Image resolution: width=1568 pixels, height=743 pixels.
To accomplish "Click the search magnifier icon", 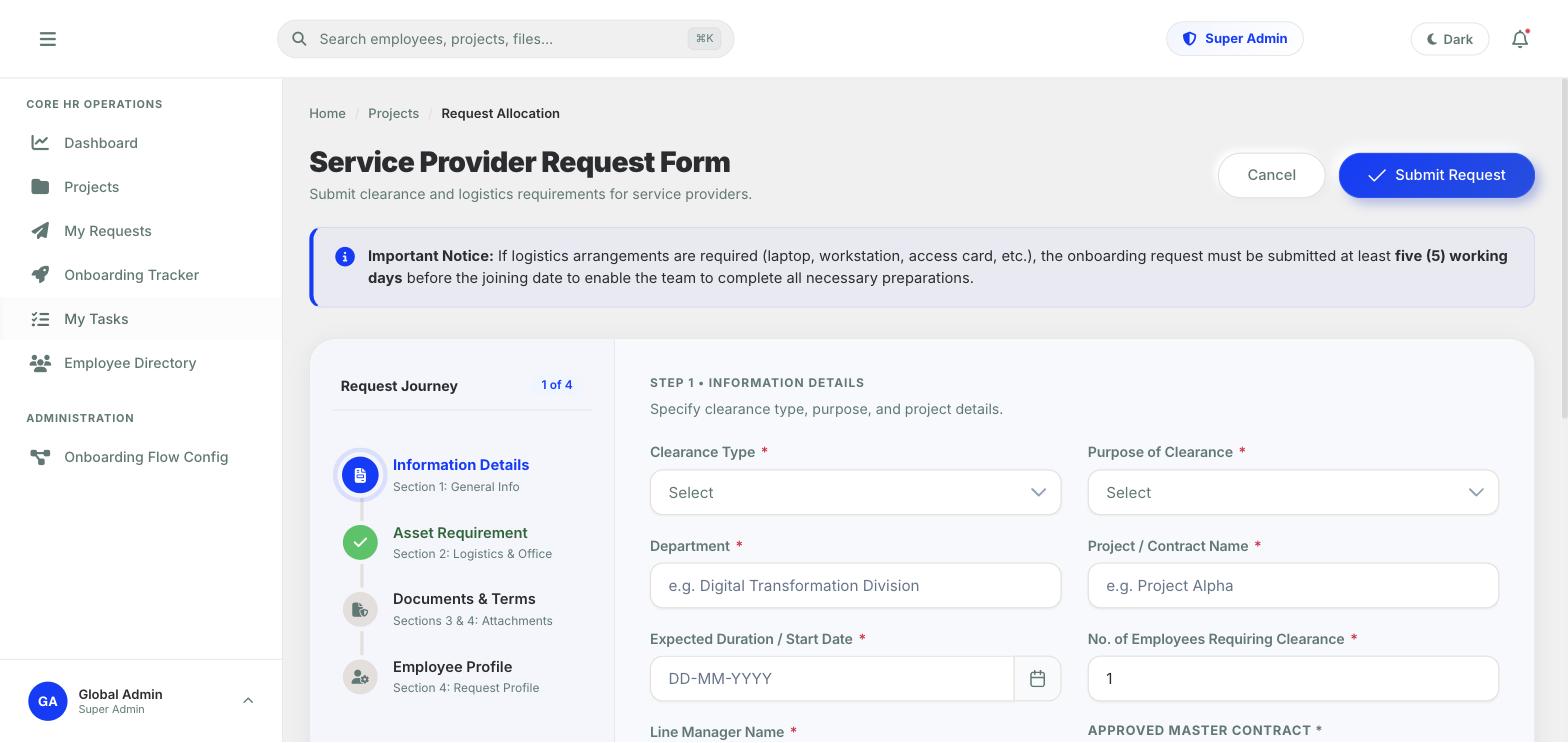I will tap(299, 39).
